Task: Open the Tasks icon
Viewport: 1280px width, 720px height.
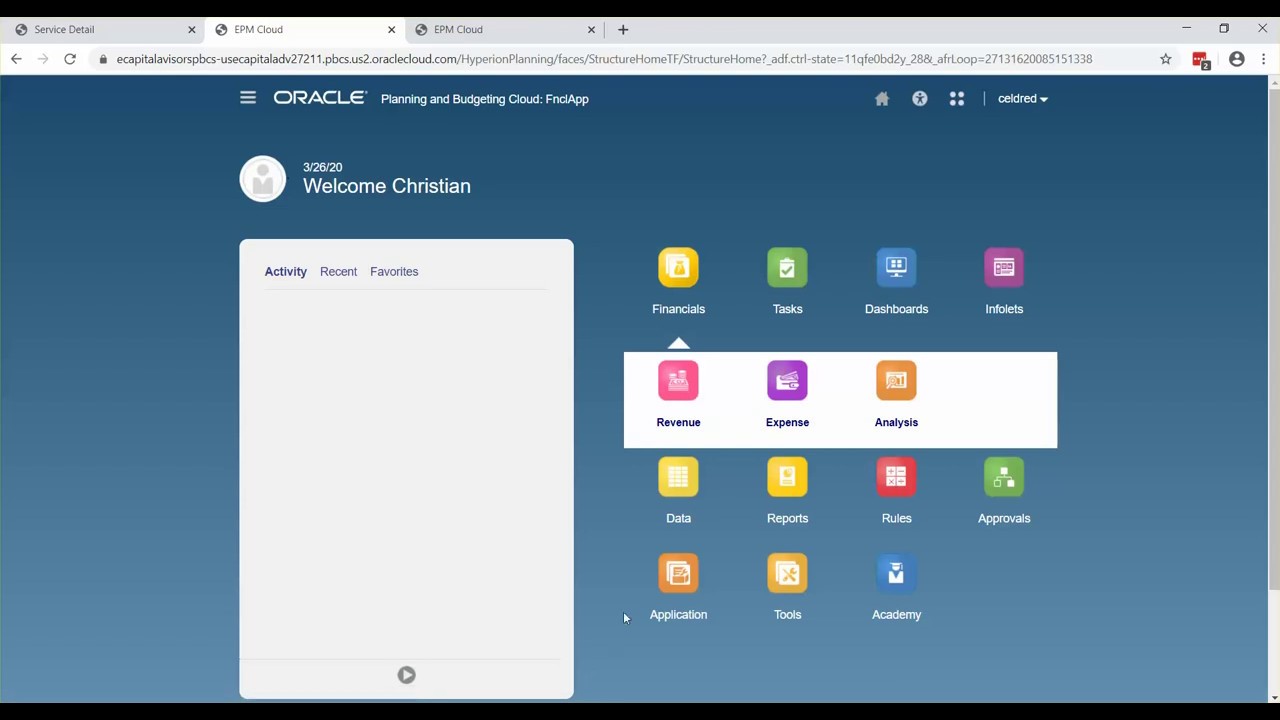Action: [787, 268]
